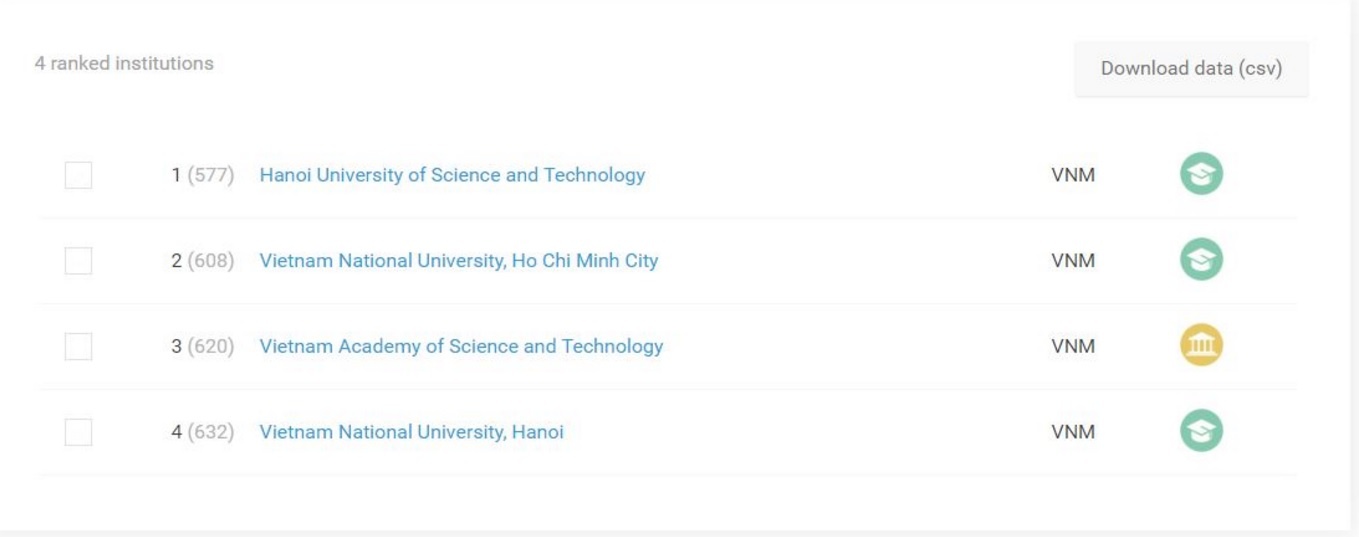This screenshot has height=537, width=1359.
Task: Check the box beside Vietnam Academy of Science and Technology
Action: coord(78,346)
